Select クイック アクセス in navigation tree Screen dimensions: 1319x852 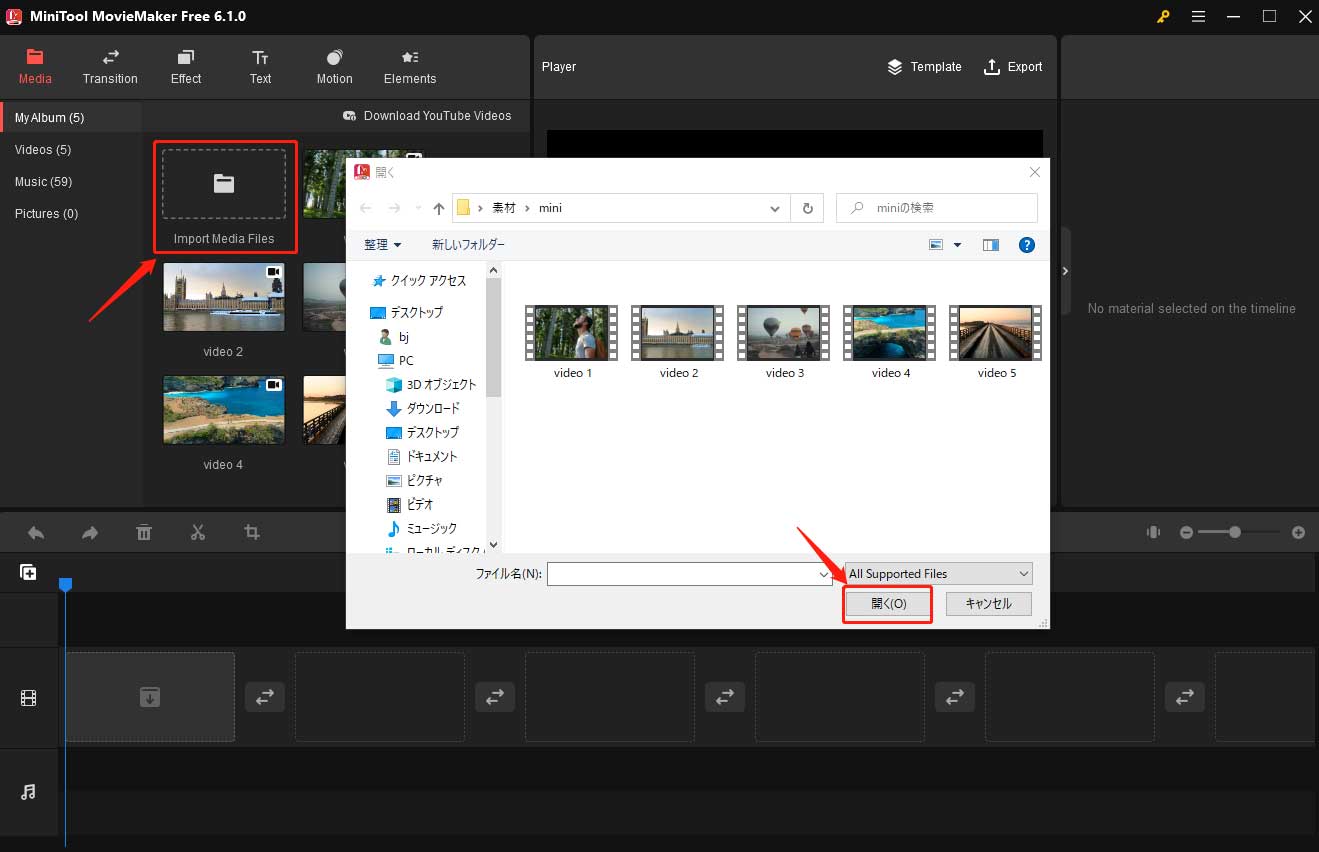pos(419,281)
